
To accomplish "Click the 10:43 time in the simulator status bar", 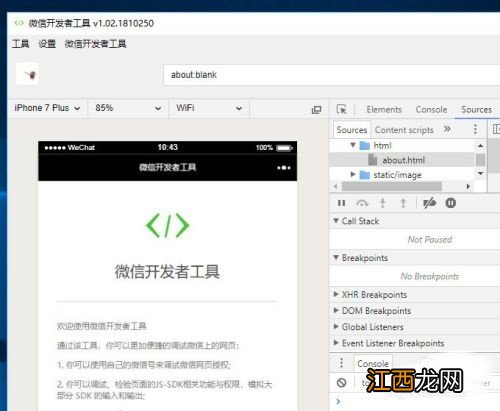I will [x=168, y=147].
